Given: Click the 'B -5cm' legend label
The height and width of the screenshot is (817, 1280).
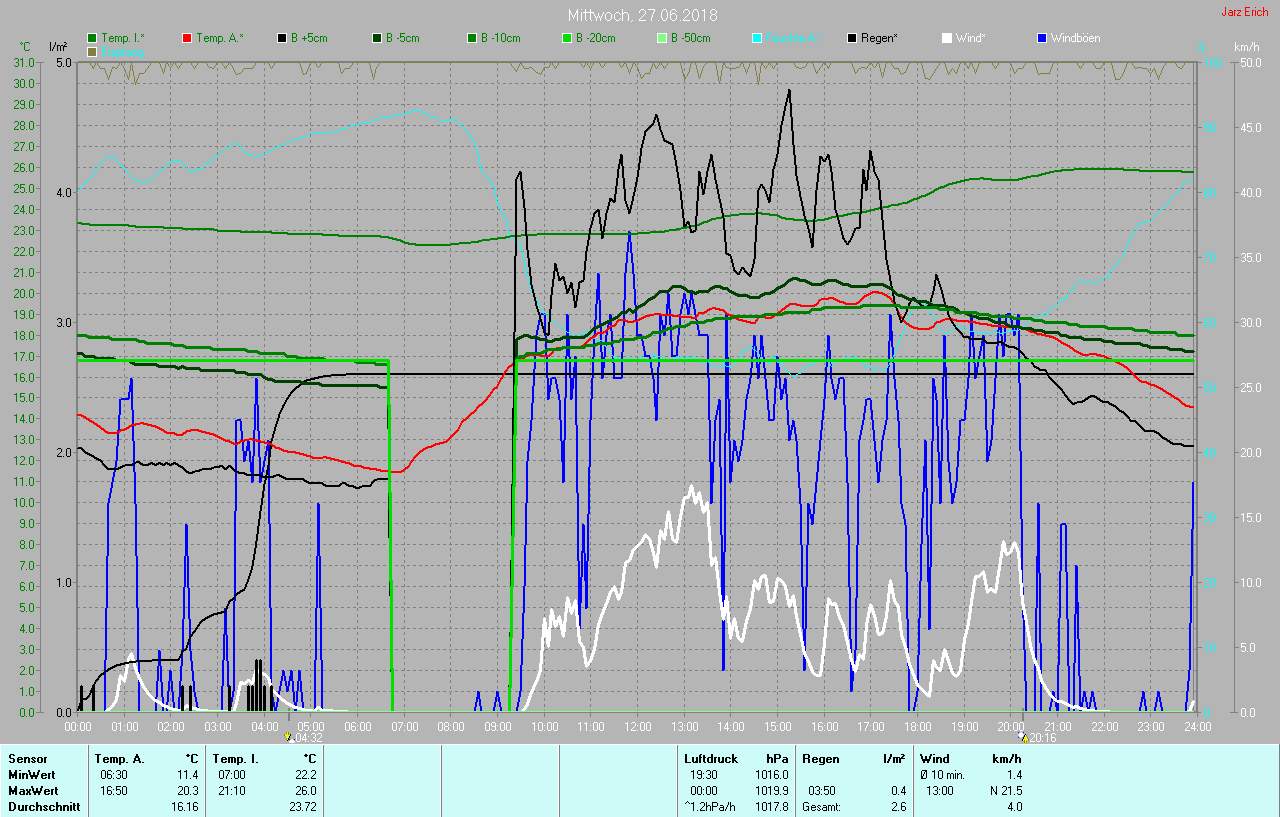Looking at the screenshot, I should coord(403,38).
